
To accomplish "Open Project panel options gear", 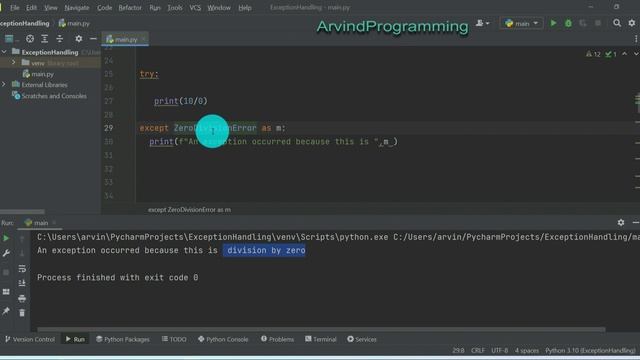I will [x=78, y=39].
